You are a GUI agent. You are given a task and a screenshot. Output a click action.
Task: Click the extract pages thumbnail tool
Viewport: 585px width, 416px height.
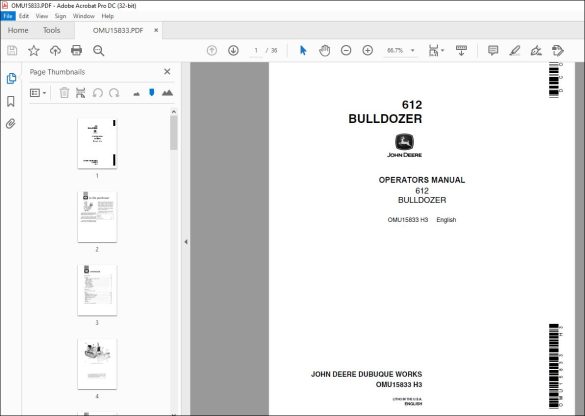click(x=81, y=93)
